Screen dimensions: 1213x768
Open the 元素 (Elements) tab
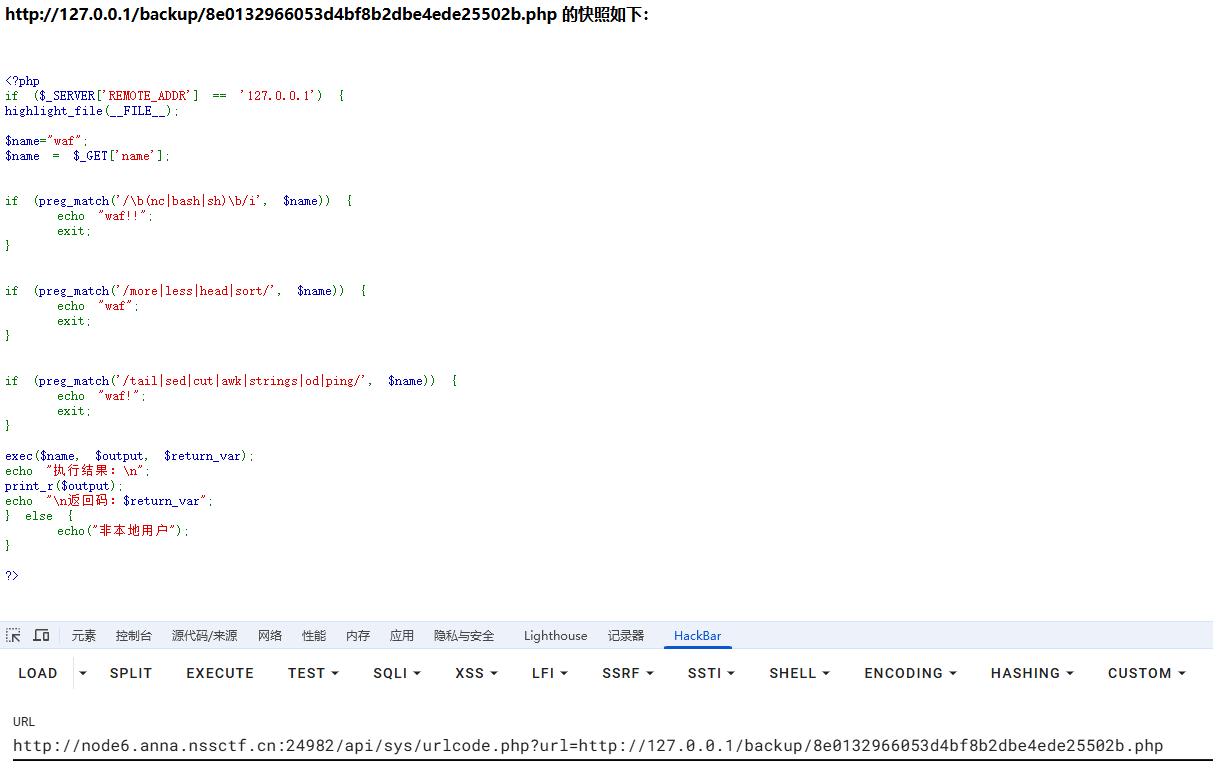(x=84, y=636)
